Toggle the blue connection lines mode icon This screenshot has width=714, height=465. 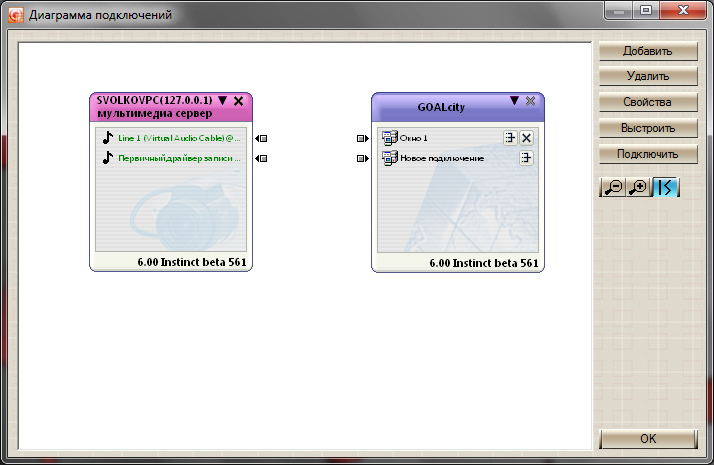pyautogui.click(x=665, y=187)
